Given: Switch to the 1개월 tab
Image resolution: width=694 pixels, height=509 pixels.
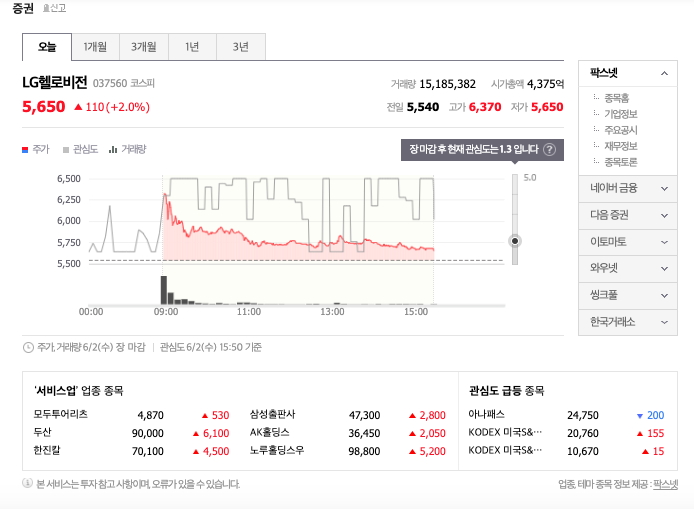Looking at the screenshot, I should [x=95, y=46].
